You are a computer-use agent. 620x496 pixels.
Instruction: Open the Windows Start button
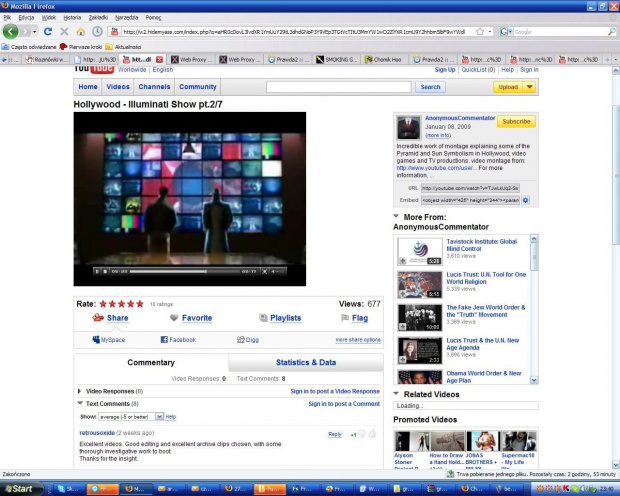click(x=21, y=488)
